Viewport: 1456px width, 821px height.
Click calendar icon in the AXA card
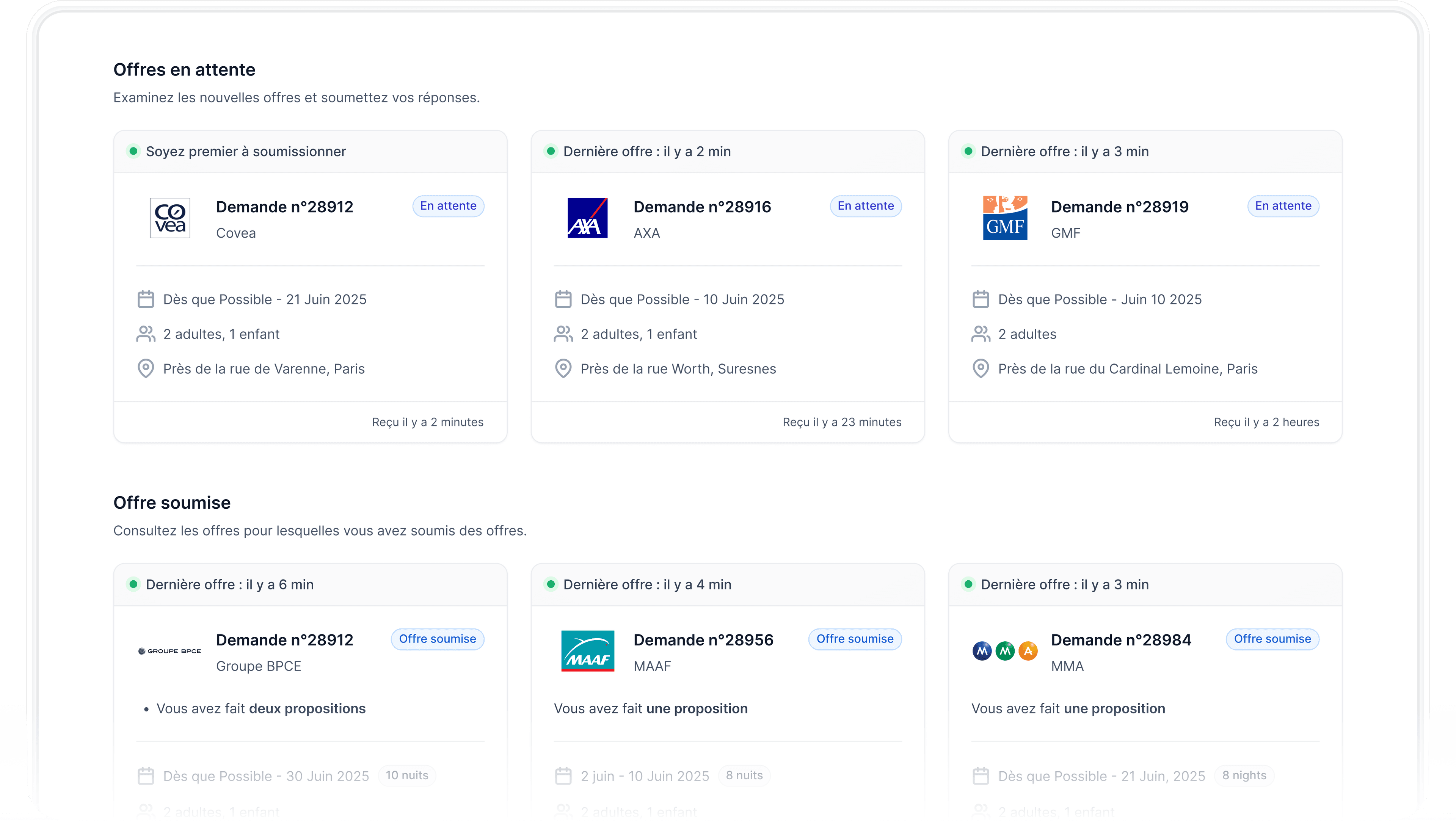point(563,299)
